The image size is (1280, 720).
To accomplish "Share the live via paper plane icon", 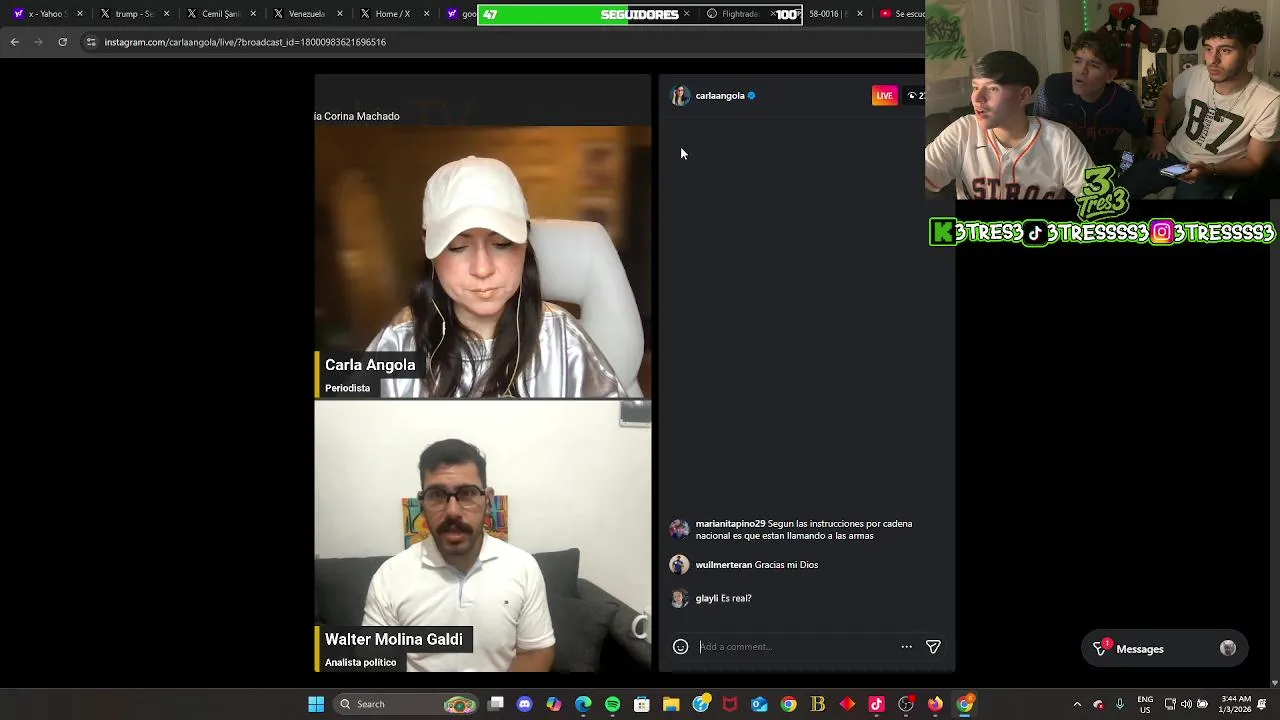I will pos(933,647).
